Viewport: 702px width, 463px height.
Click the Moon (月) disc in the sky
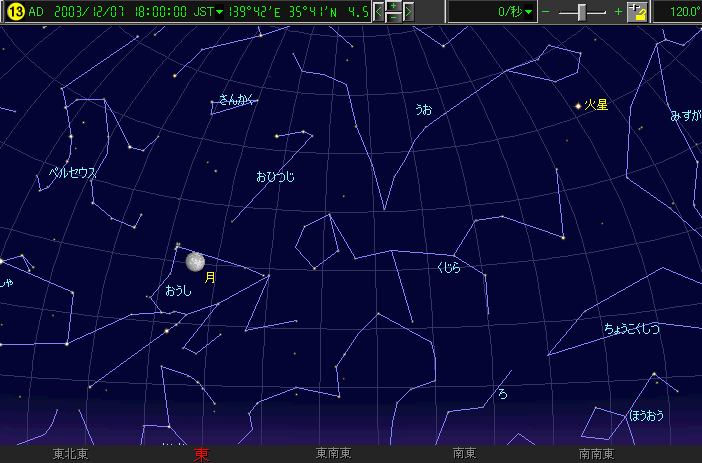point(195,261)
